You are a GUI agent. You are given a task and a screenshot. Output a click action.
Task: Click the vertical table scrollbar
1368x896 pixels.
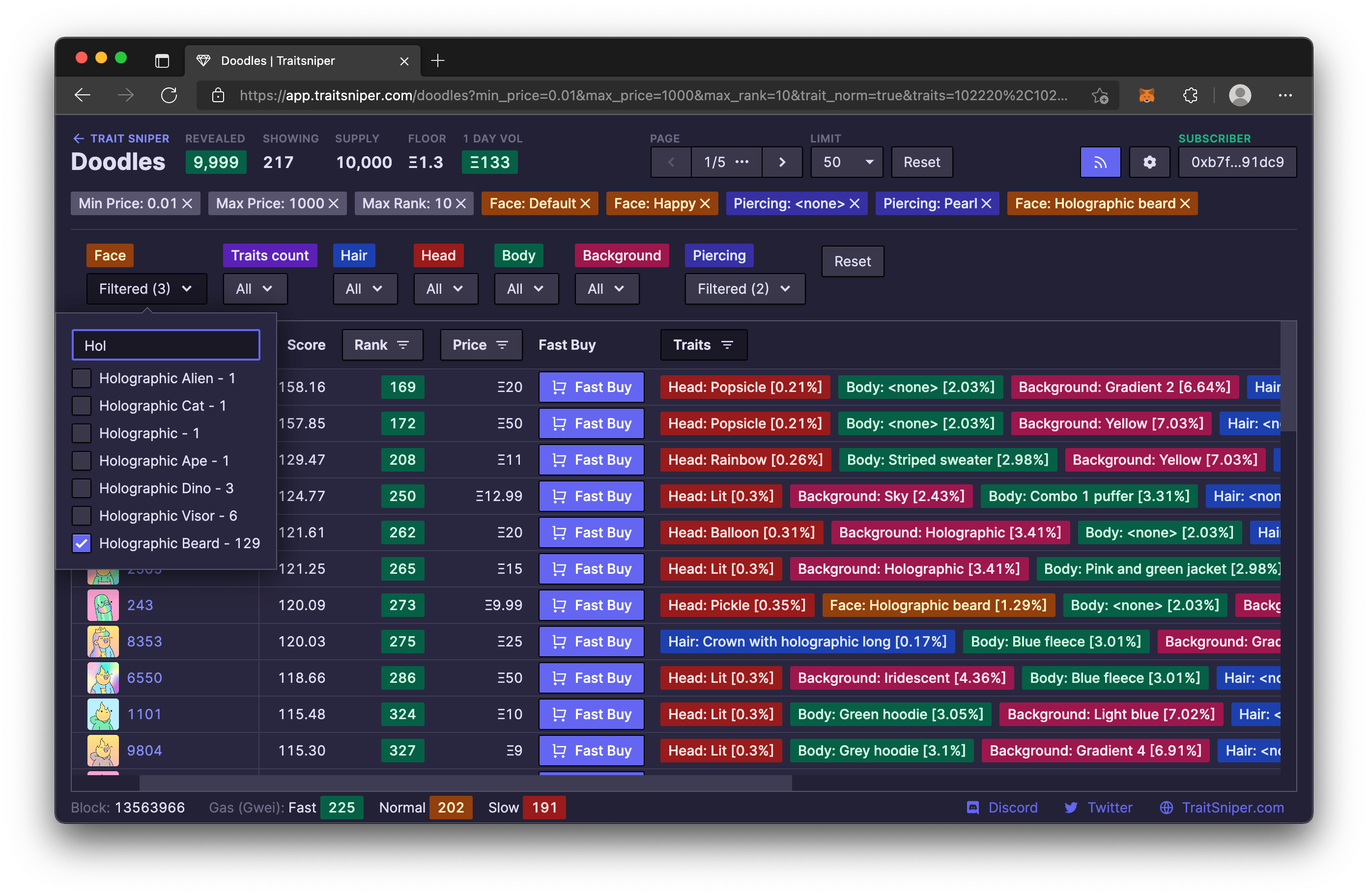coord(1288,376)
